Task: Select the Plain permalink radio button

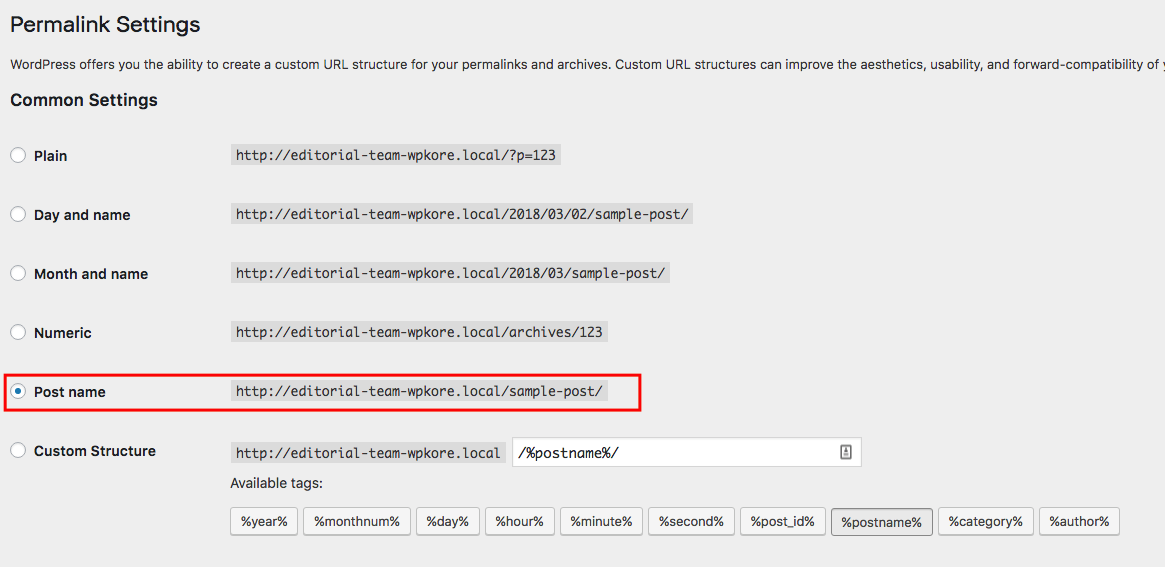Action: coord(18,155)
